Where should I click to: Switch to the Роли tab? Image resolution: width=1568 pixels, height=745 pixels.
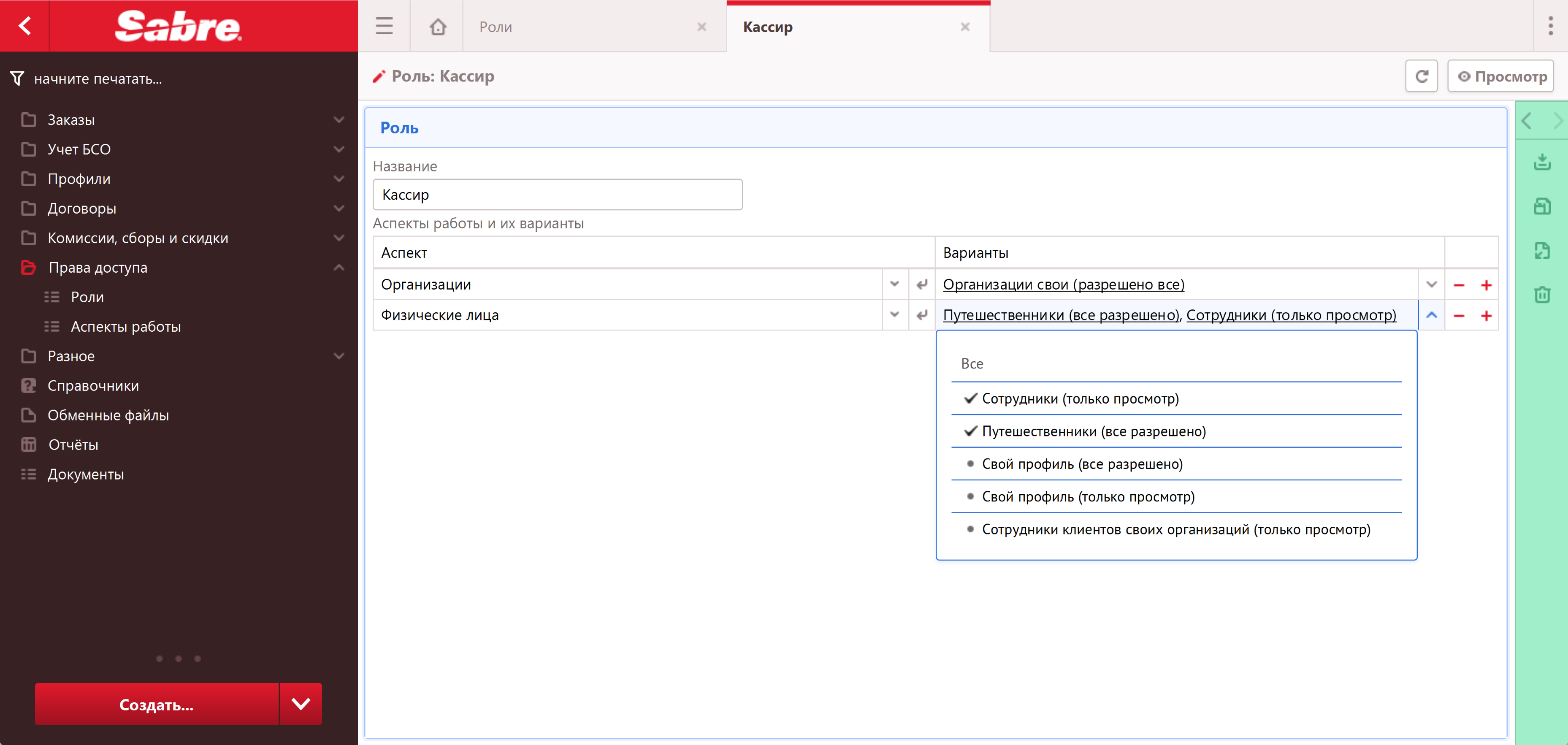click(496, 27)
